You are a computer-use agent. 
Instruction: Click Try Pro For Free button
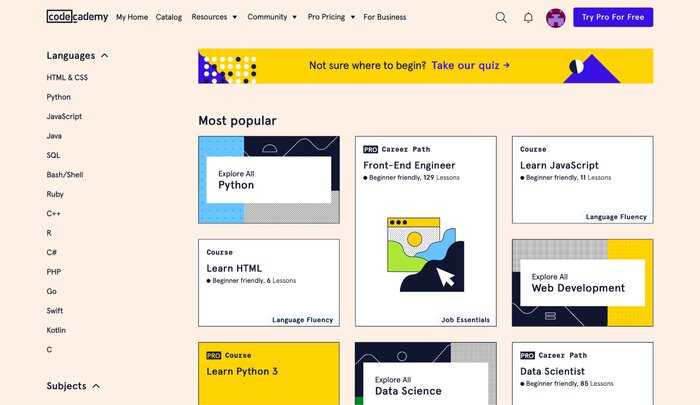(x=613, y=17)
